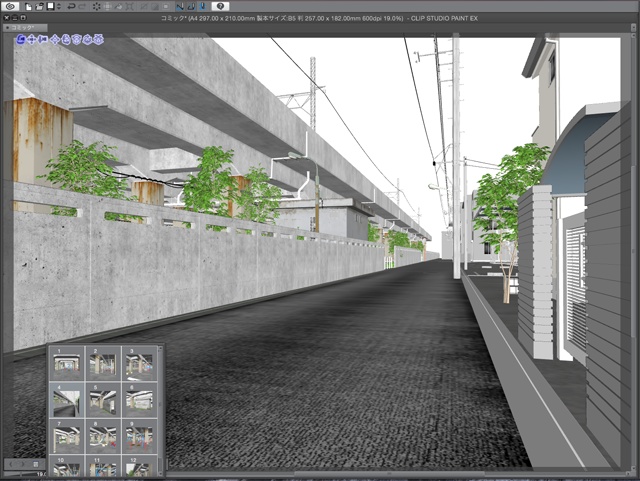Select the camera rotate 3D control icon
640x481 pixels.
pos(21,39)
